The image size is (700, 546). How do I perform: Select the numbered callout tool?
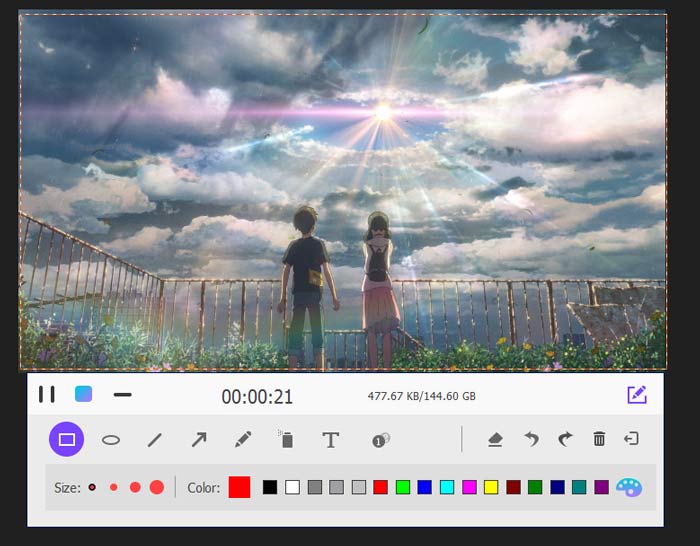[x=381, y=440]
